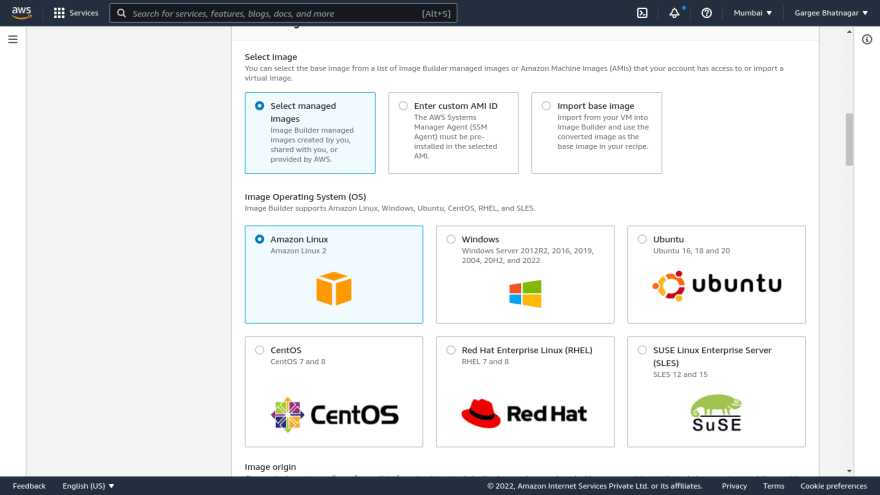The height and width of the screenshot is (495, 880).
Task: Launch the CloudShell terminal icon
Action: tap(642, 13)
